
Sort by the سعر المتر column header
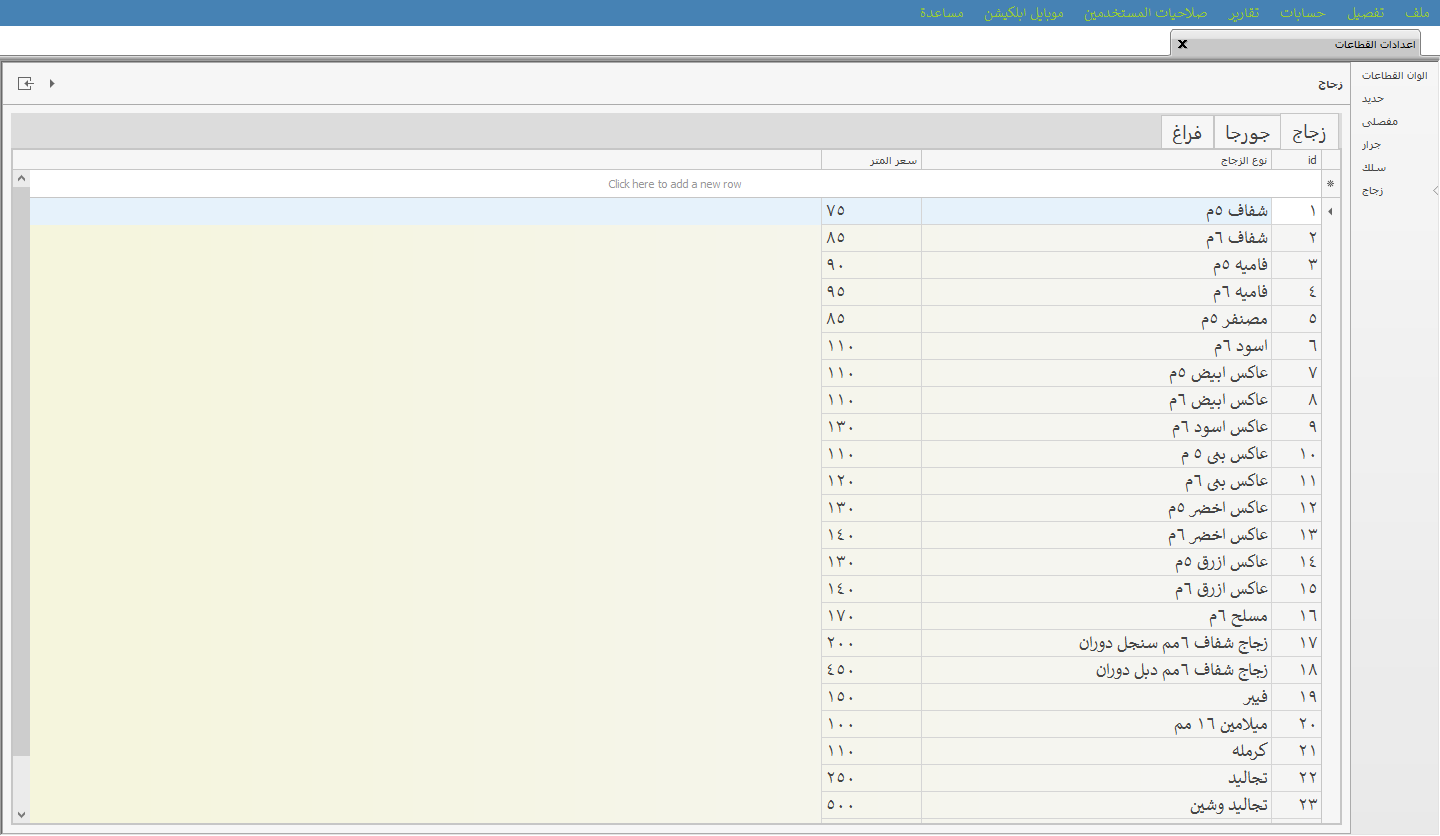pyautogui.click(x=871, y=160)
